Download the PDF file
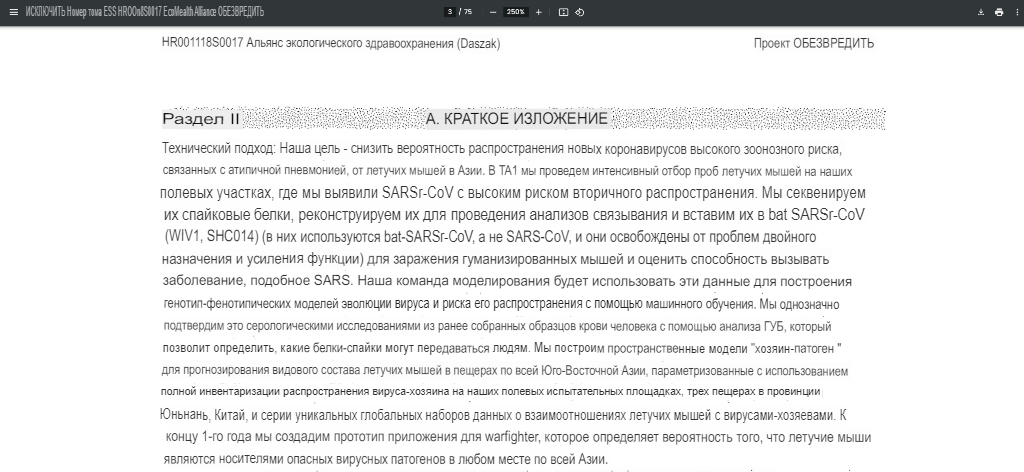This screenshot has width=1024, height=472. point(980,12)
